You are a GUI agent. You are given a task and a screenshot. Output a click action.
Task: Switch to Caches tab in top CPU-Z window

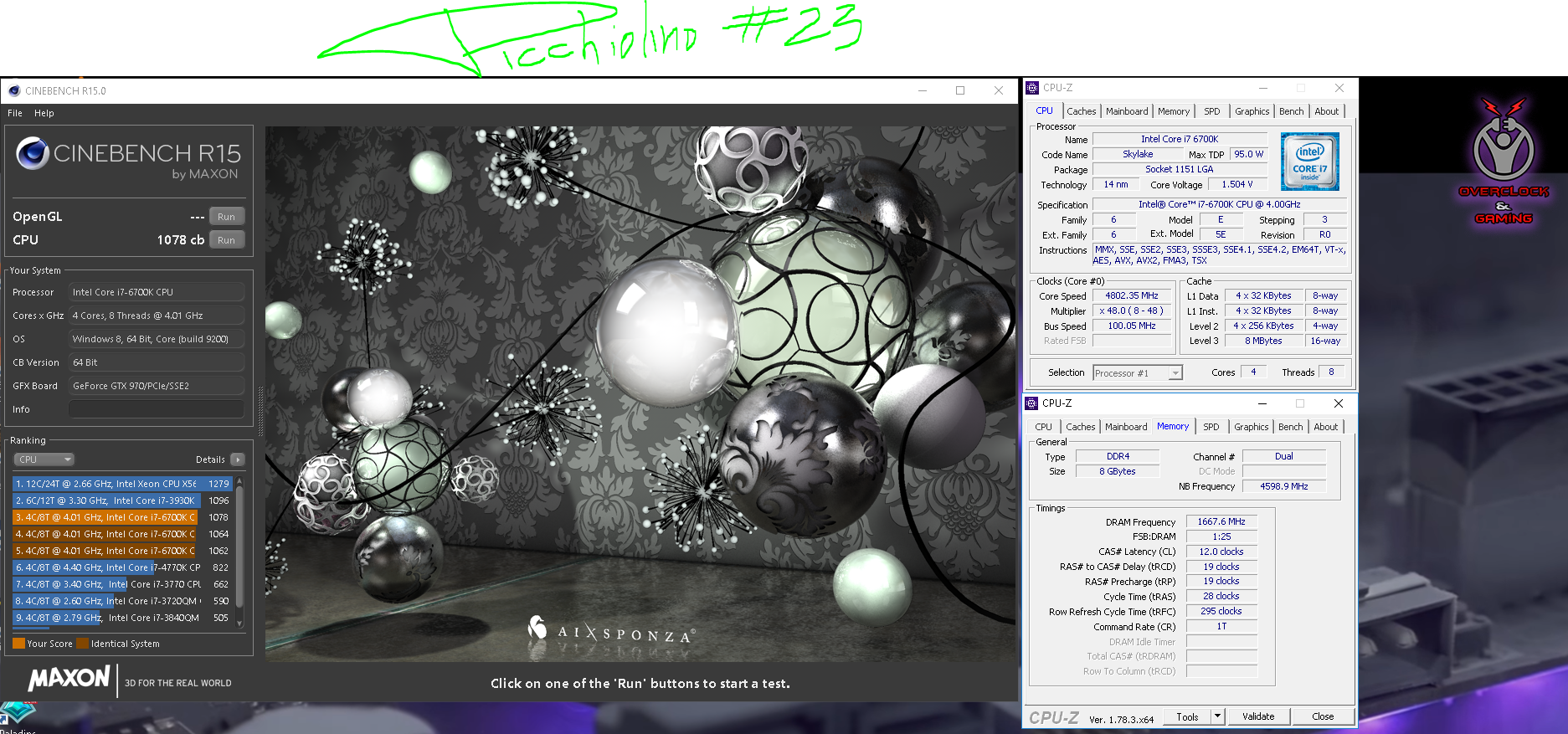(1081, 111)
